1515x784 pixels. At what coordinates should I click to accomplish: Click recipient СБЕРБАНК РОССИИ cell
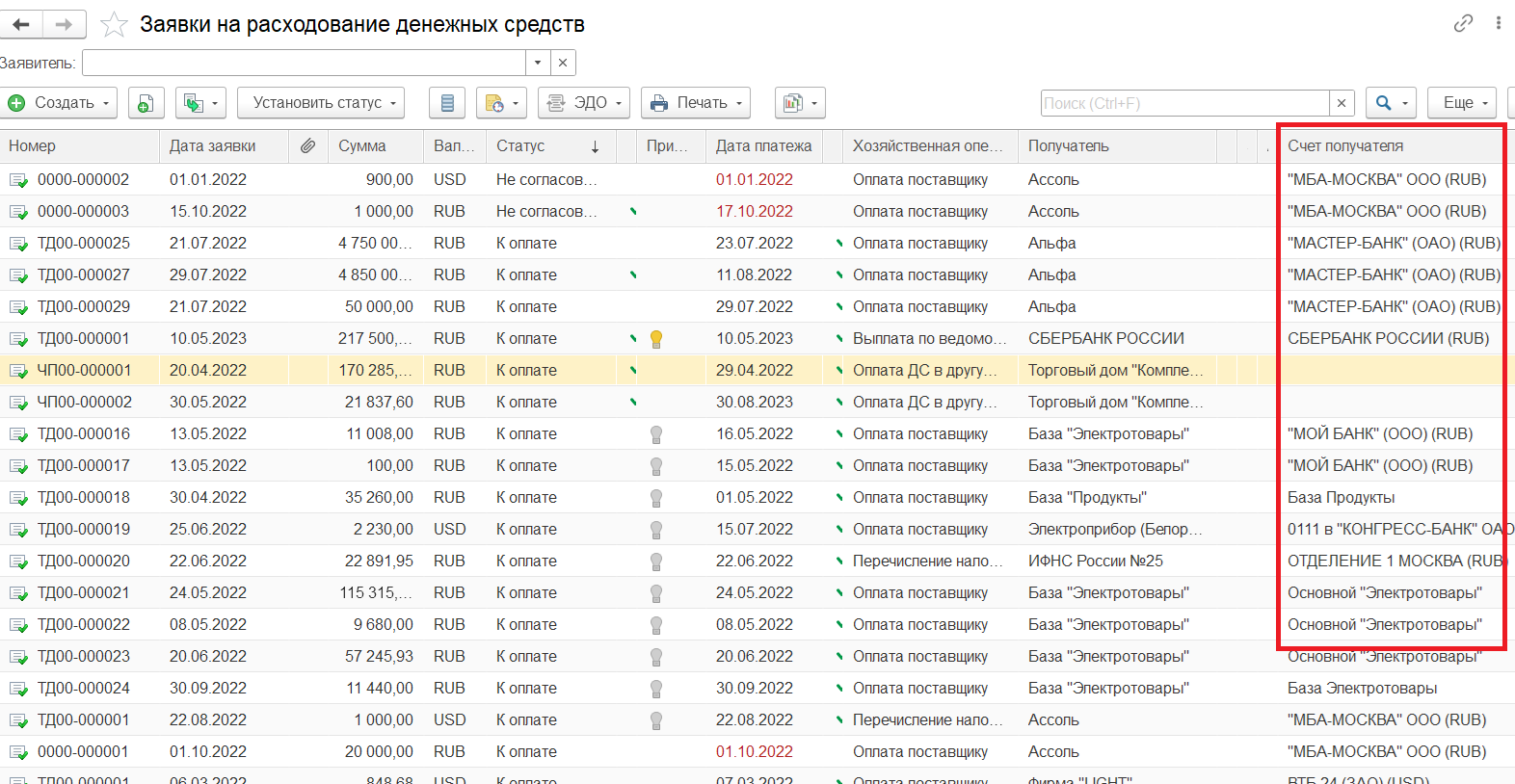click(1106, 339)
